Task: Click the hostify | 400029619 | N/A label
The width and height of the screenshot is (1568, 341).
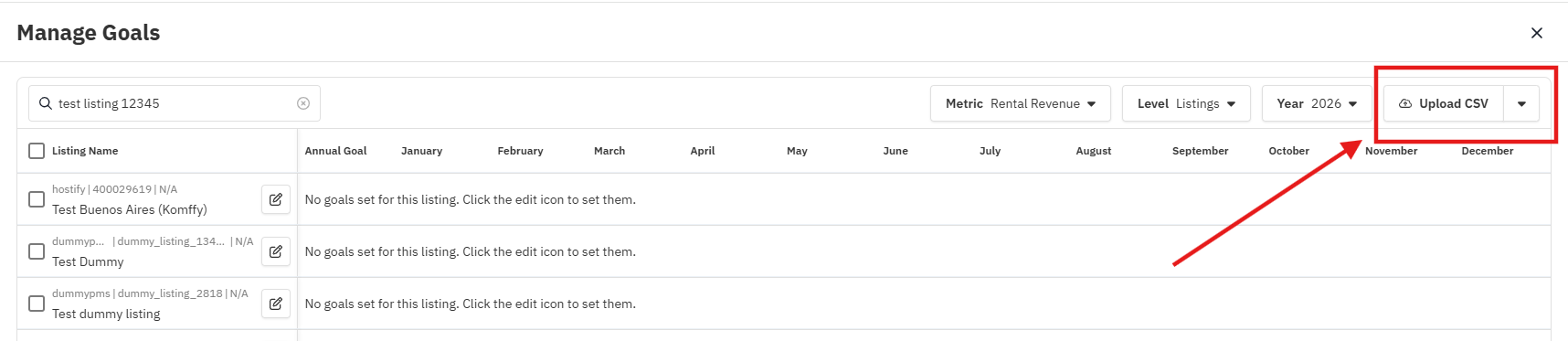Action: pyautogui.click(x=114, y=189)
